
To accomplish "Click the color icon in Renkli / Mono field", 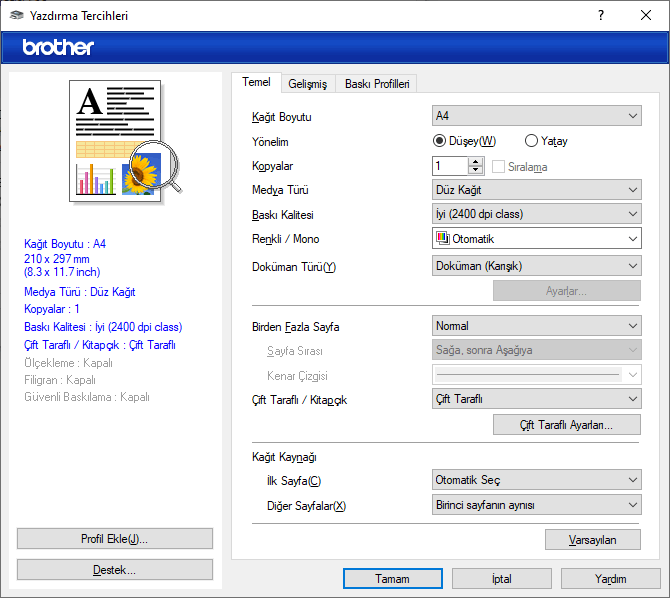I will 443,239.
